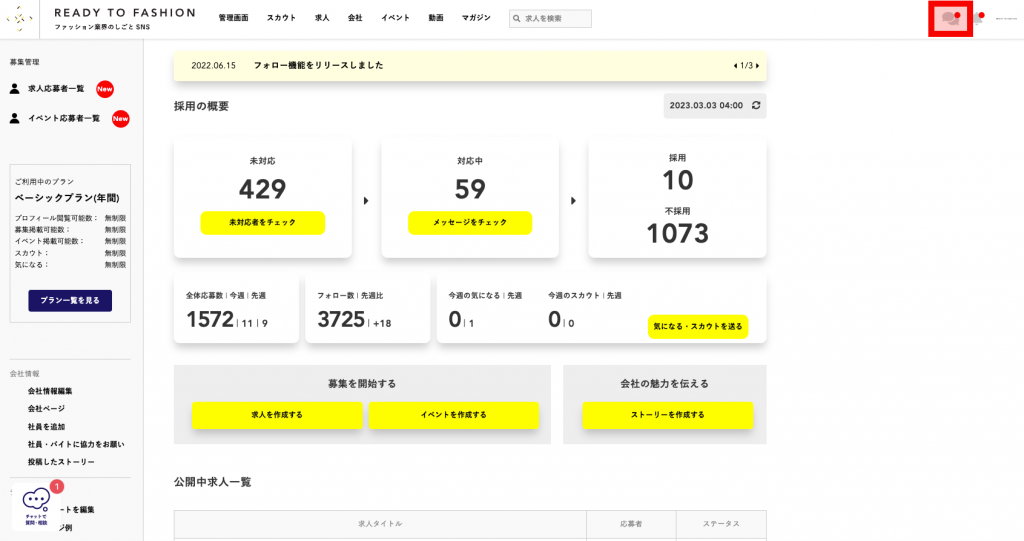
Task: Click person icon beside イベント応募者一覧
Action: tap(15, 118)
